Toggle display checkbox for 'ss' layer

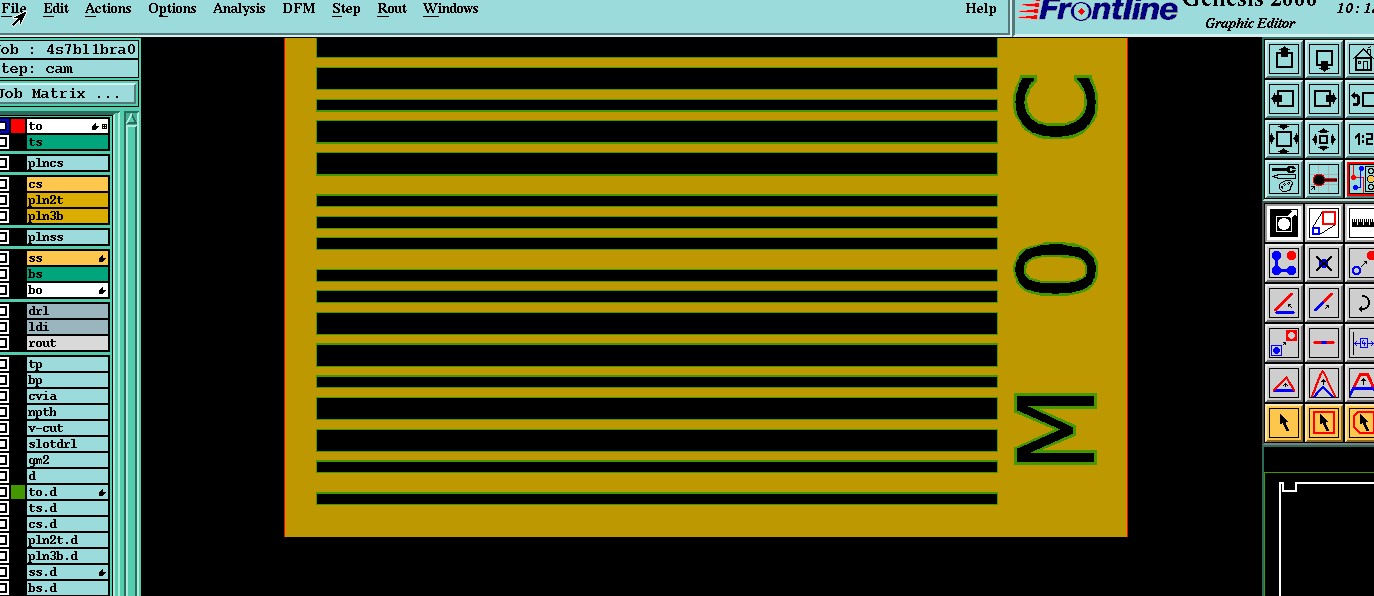pyautogui.click(x=4, y=258)
